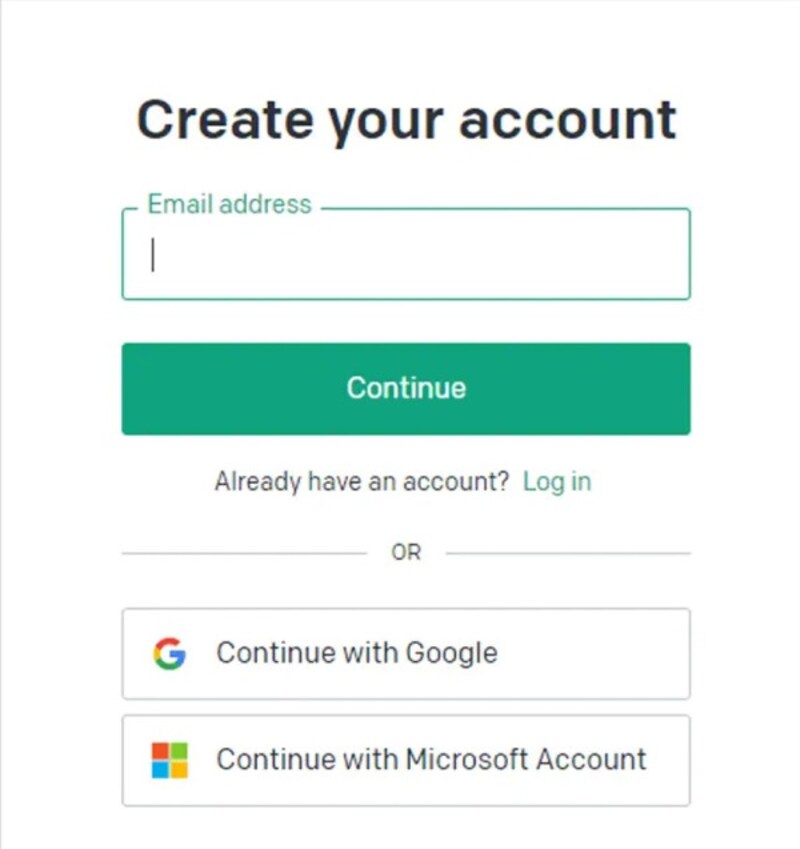Viewport: 800px width, 849px height.
Task: Choose Continue with Microsoft Account
Action: tap(406, 760)
